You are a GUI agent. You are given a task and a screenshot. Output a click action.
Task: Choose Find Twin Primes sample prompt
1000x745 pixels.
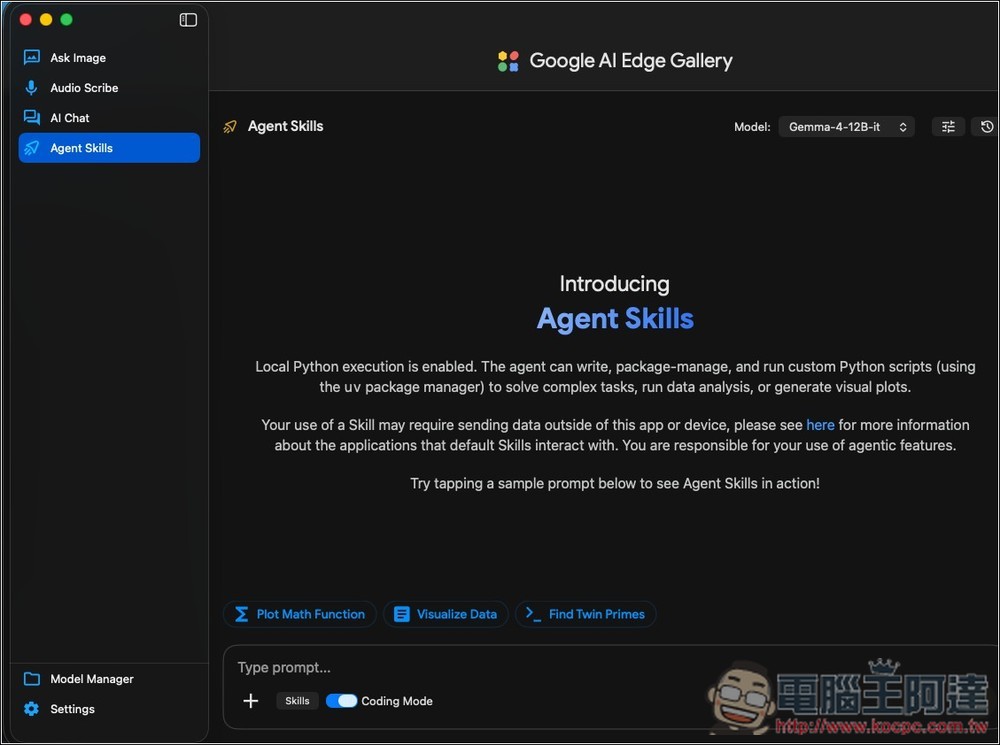point(585,614)
